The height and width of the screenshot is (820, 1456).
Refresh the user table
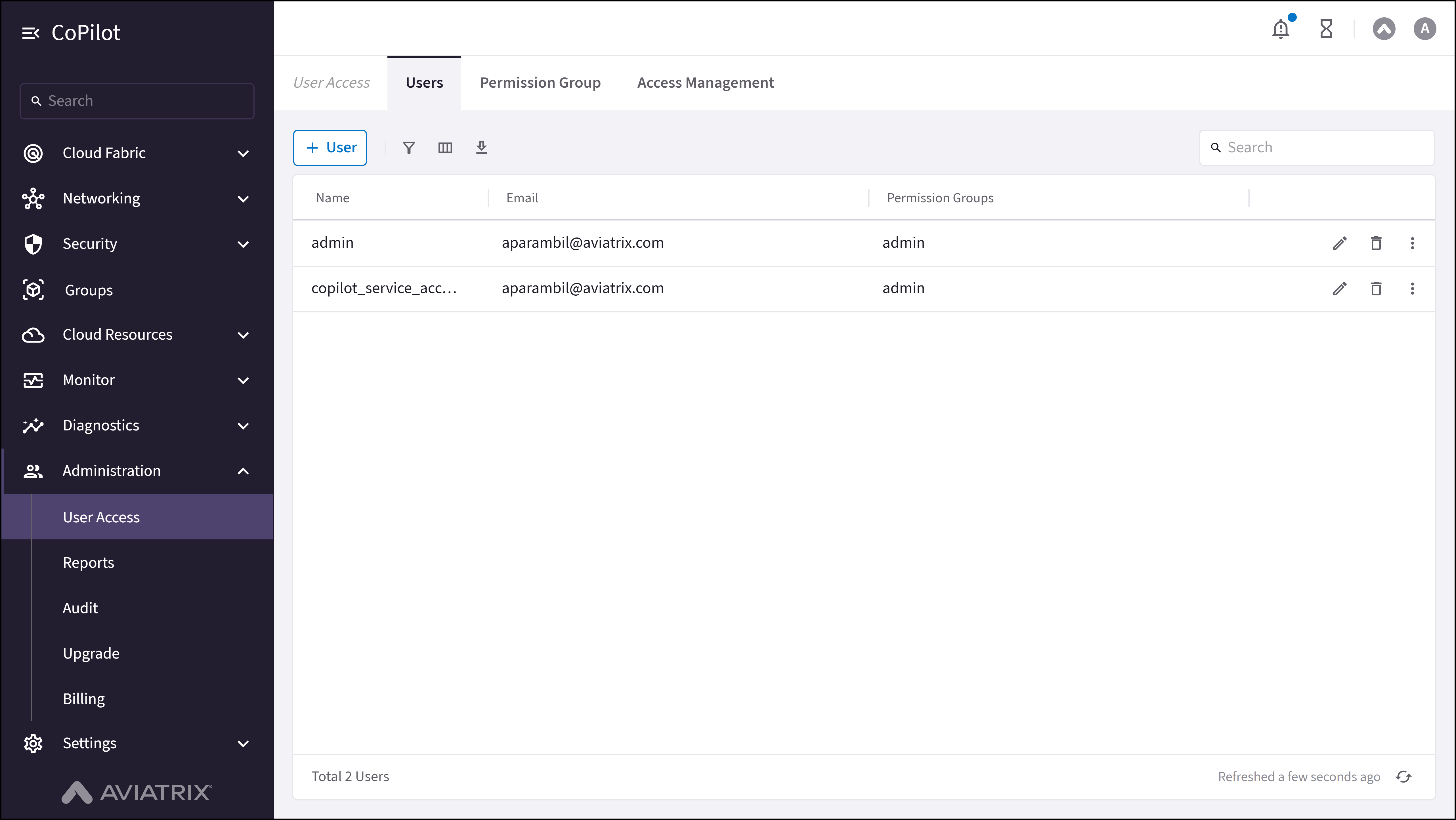pyautogui.click(x=1403, y=777)
